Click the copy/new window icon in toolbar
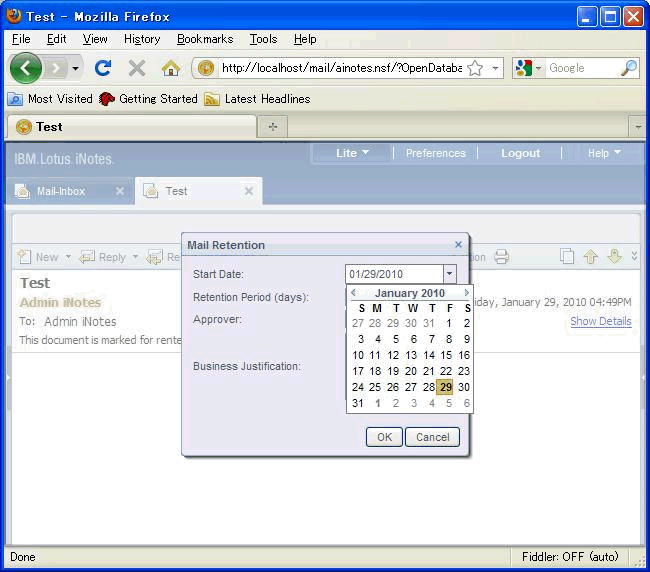This screenshot has width=650, height=572. tap(567, 256)
